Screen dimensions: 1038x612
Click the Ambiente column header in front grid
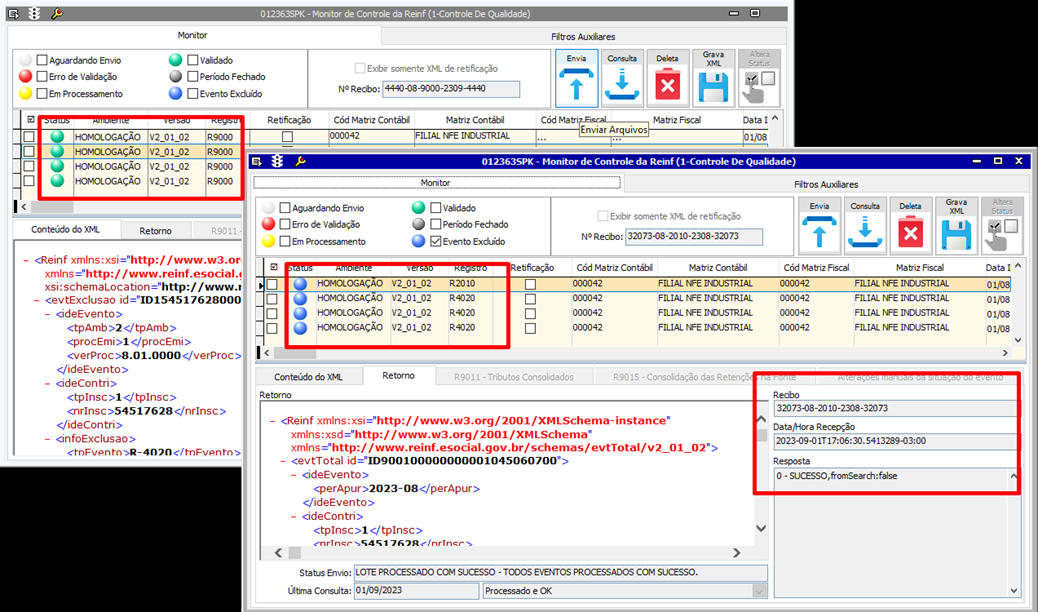pyautogui.click(x=354, y=268)
